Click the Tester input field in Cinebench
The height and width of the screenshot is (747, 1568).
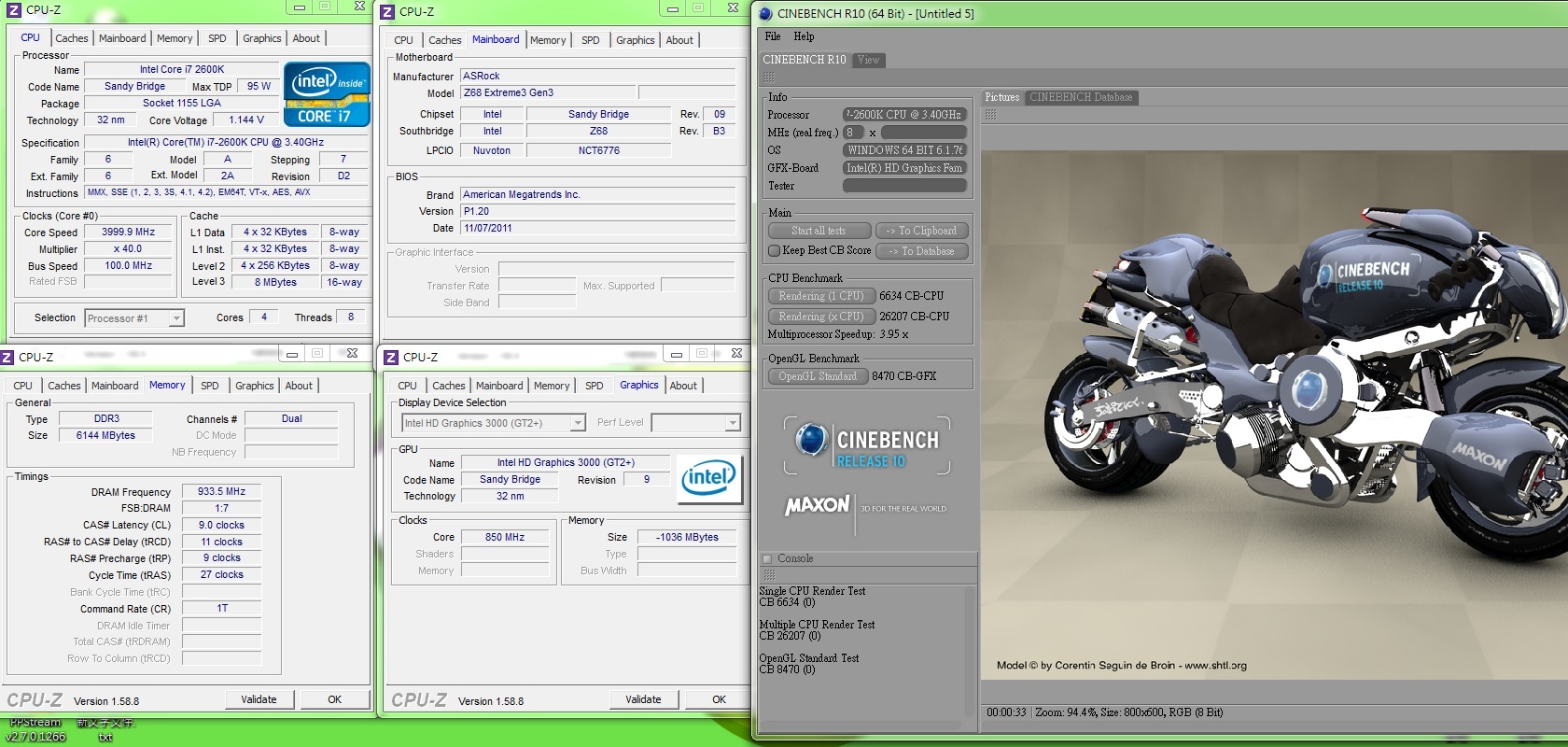coord(904,186)
